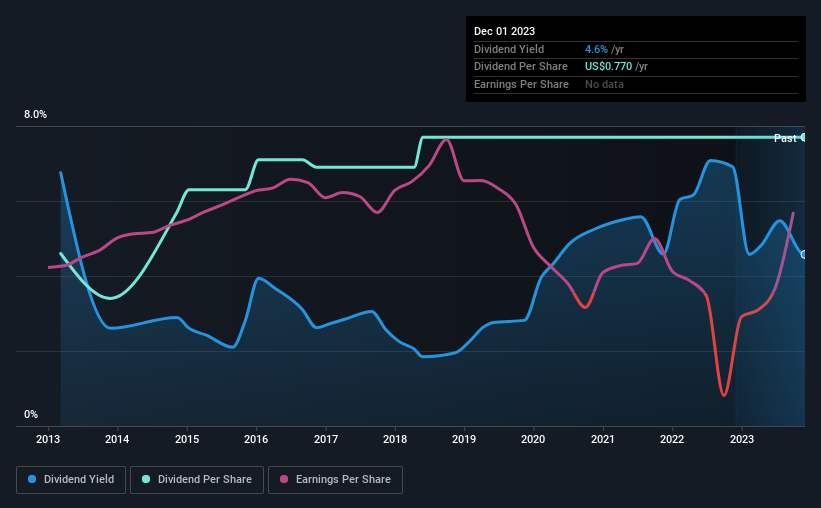Screen dimensions: 821x508
Task: Select the 2023 x-axis label
Action: (741, 439)
